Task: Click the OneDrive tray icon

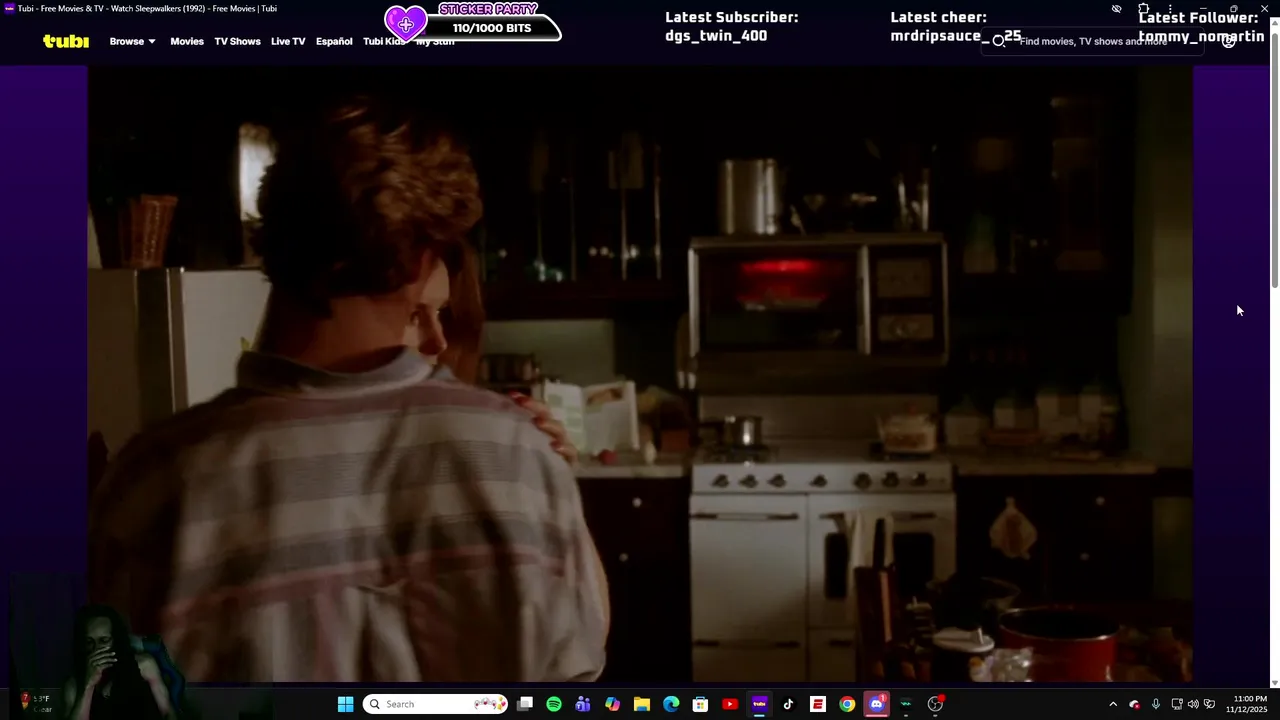Action: tap(1134, 704)
